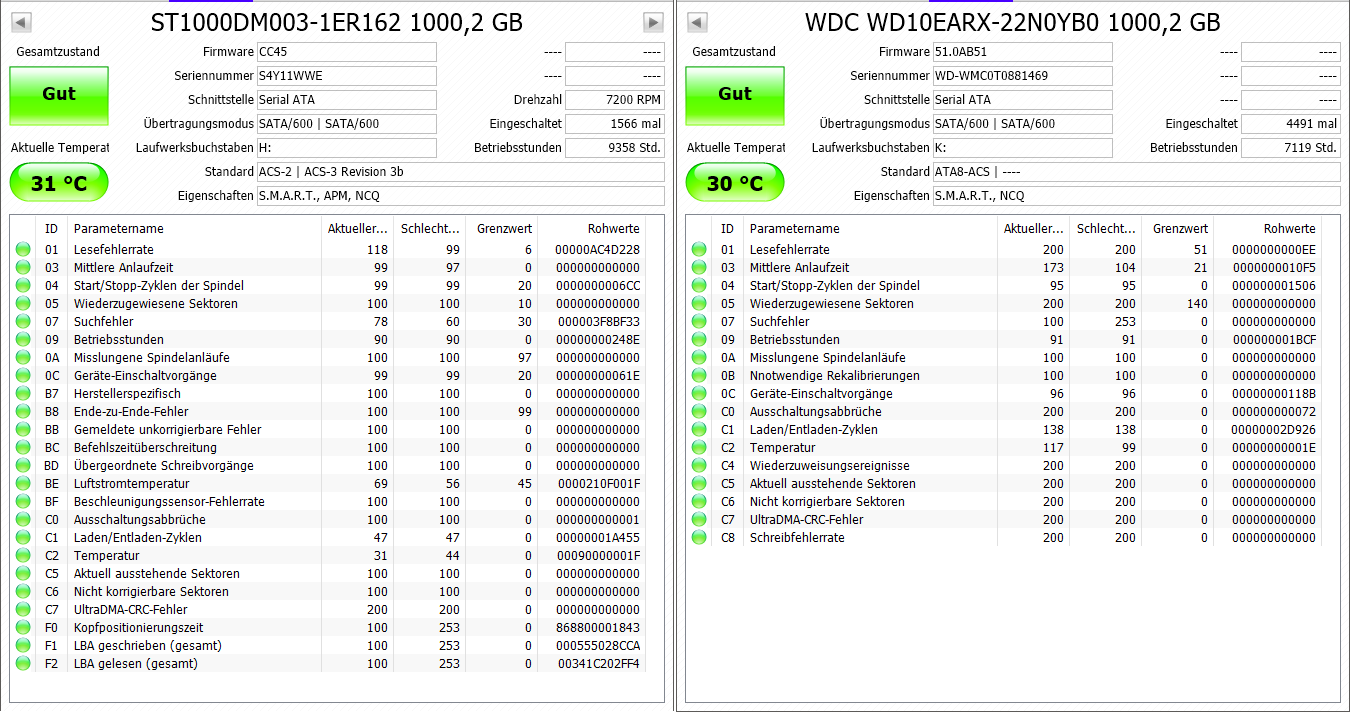The width and height of the screenshot is (1354, 720).
Task: Click status circle for Schreibfehlerrate row
Action: 699,538
